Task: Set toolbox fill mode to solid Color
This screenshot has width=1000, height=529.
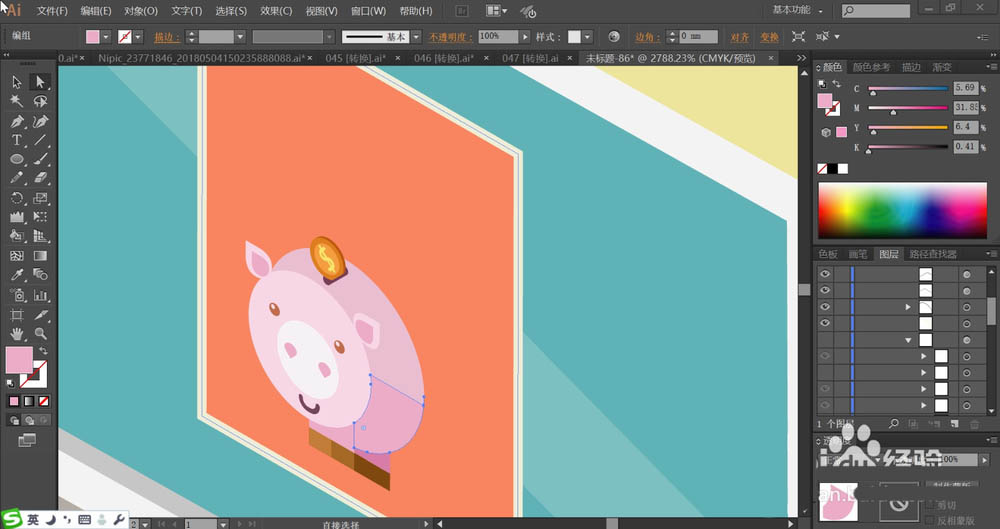Action: pos(14,401)
